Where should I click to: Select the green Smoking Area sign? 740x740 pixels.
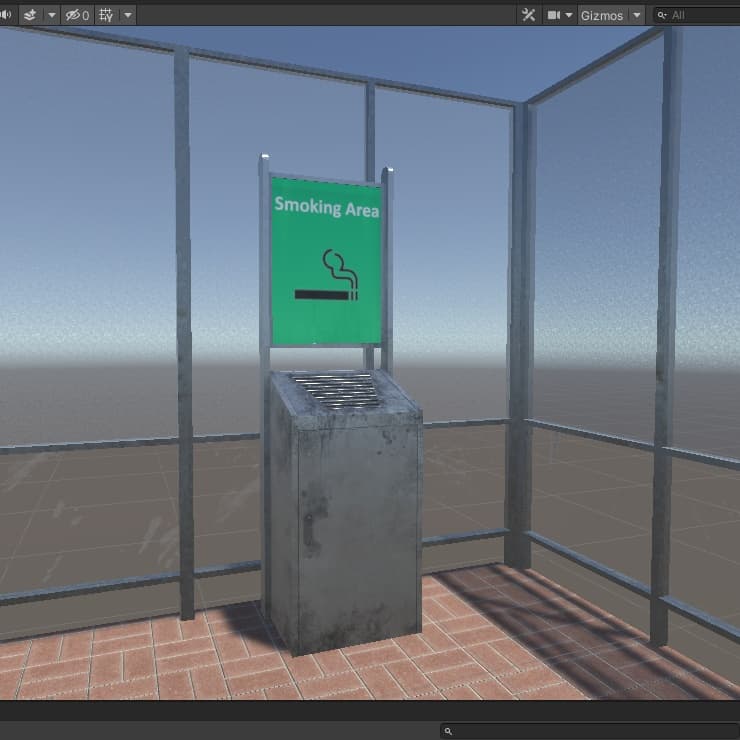[x=326, y=261]
